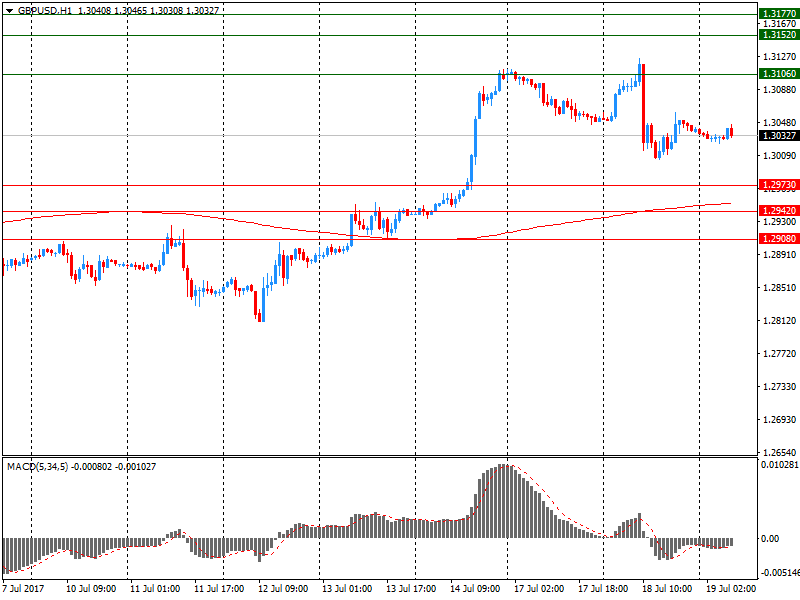Viewport: 800px width, 600px height.
Task: Click the 1.28910 price scale value
Action: coord(779,254)
